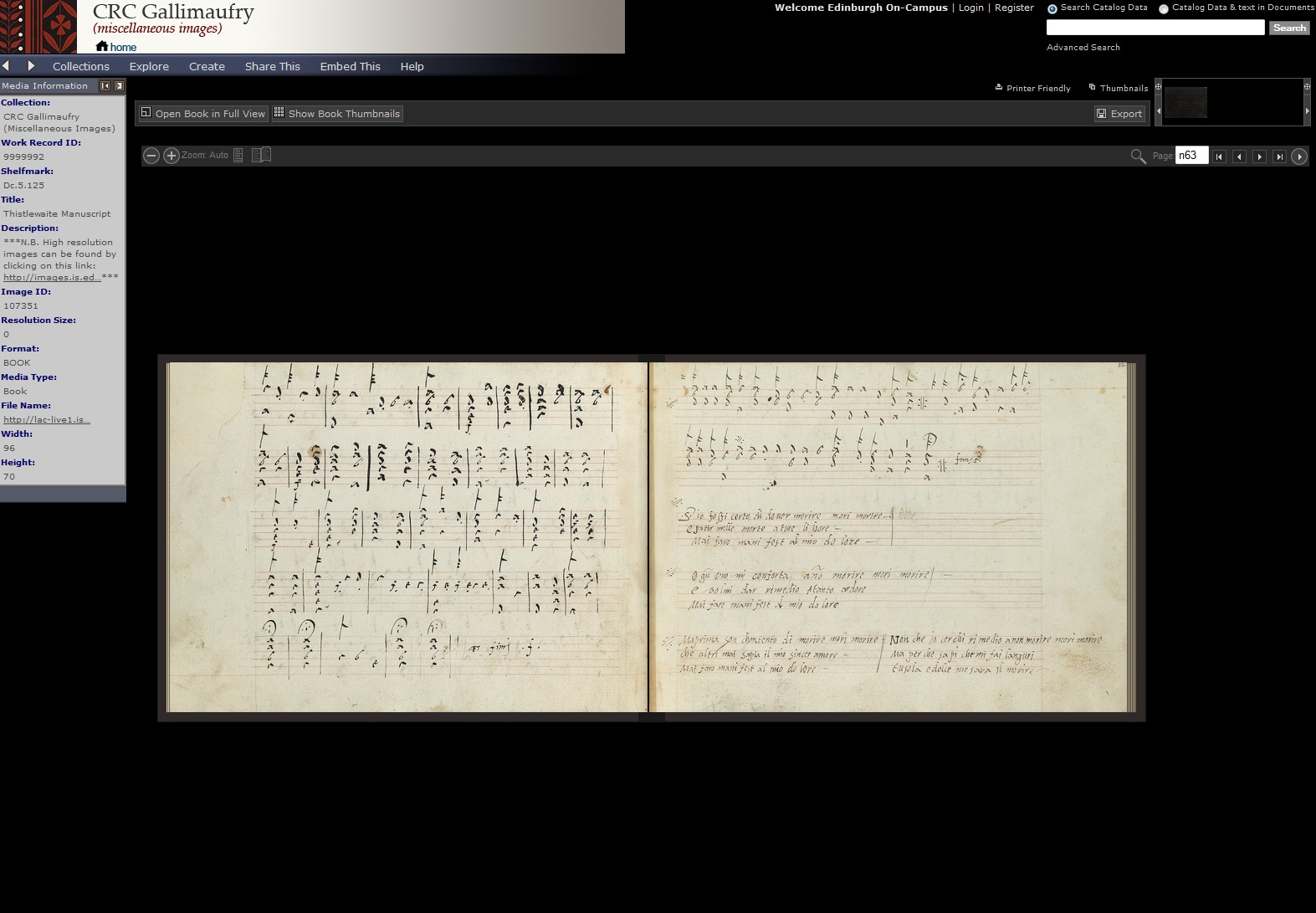This screenshot has width=1316, height=913.
Task: Click the page number input field
Action: (1191, 156)
